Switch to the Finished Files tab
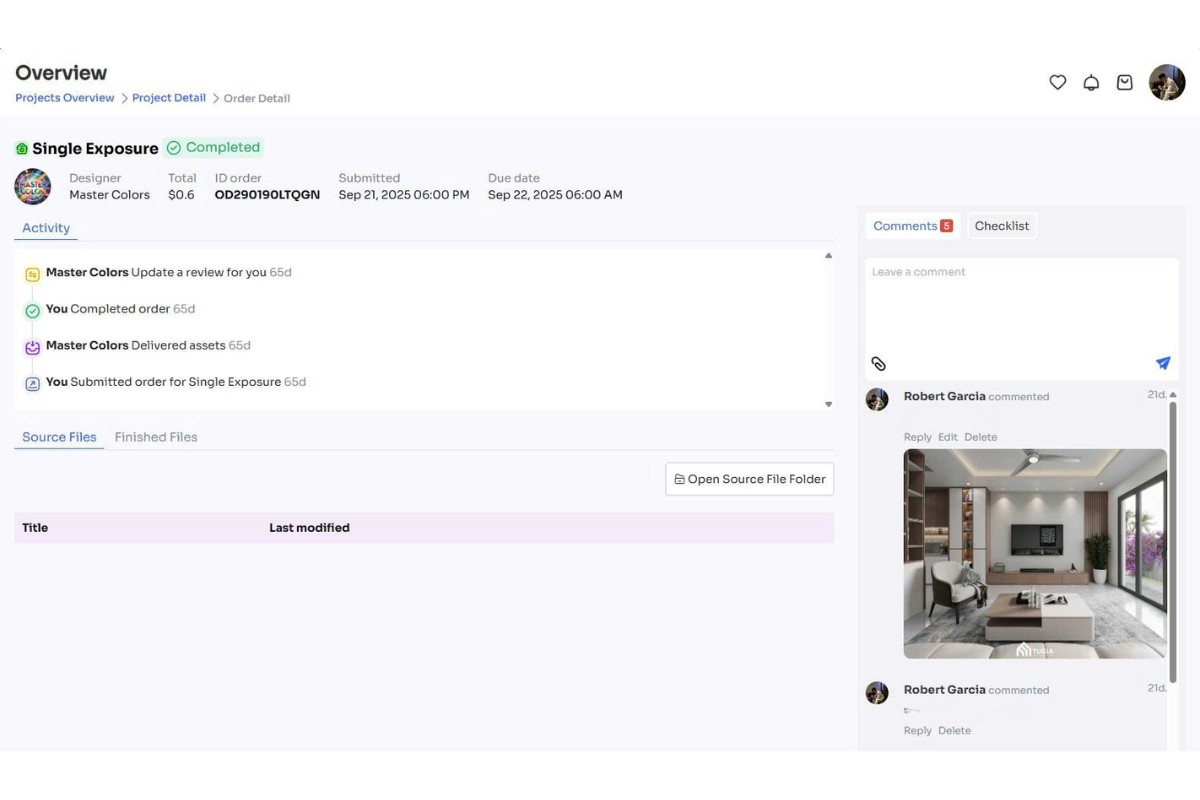 coord(155,436)
